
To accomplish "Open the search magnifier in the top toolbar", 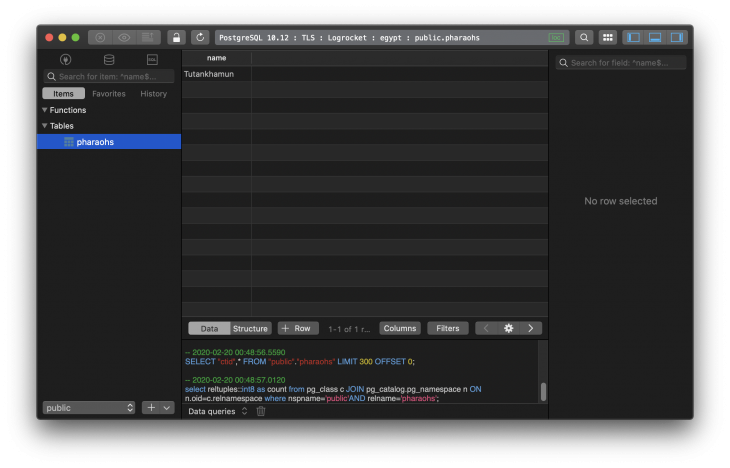I will tap(584, 37).
